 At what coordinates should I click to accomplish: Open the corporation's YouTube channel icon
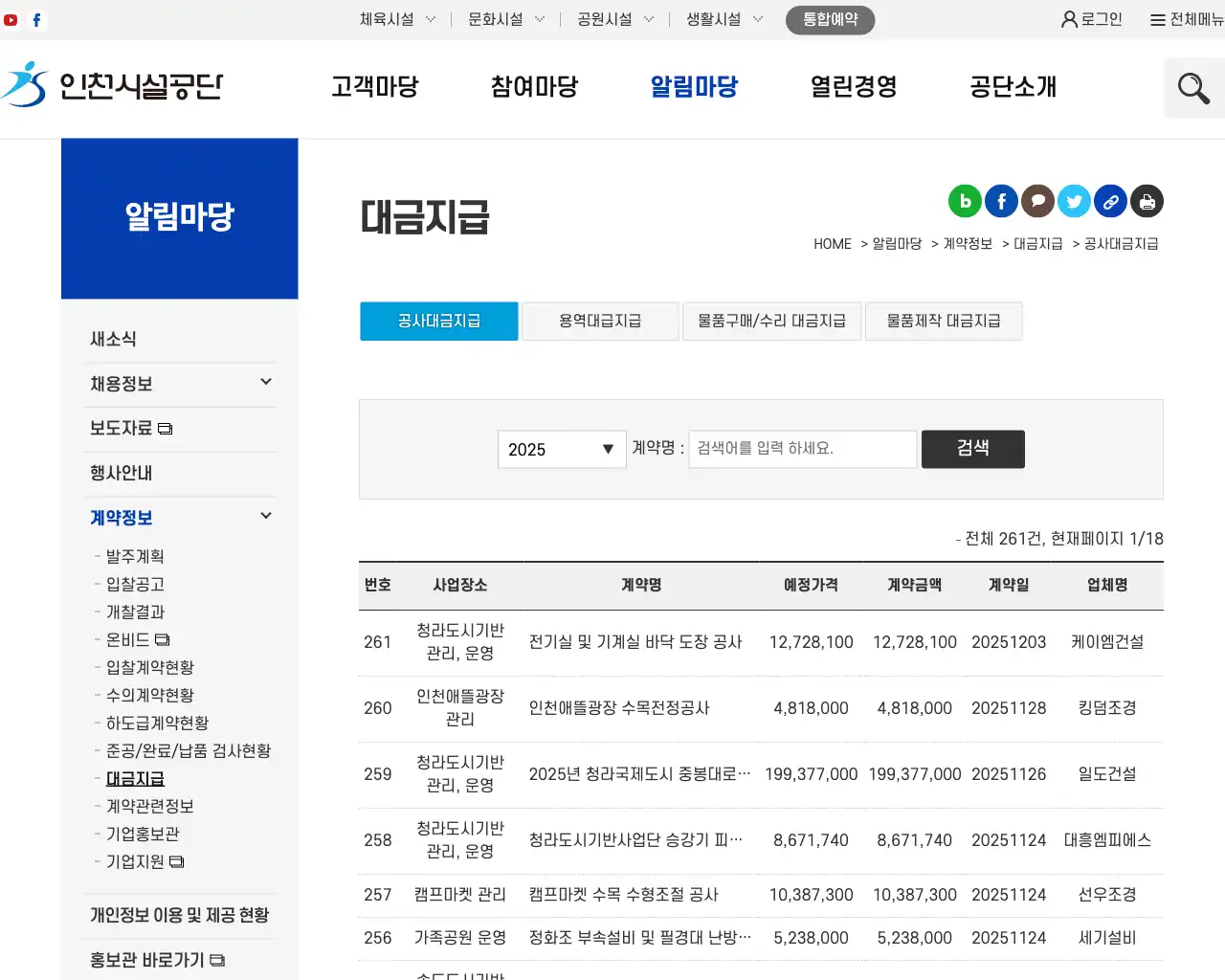pyautogui.click(x=11, y=18)
